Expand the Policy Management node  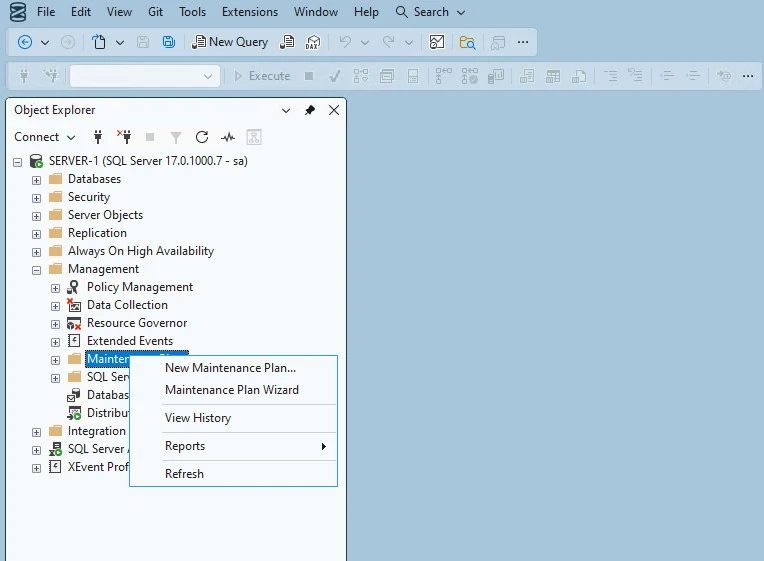(x=56, y=289)
